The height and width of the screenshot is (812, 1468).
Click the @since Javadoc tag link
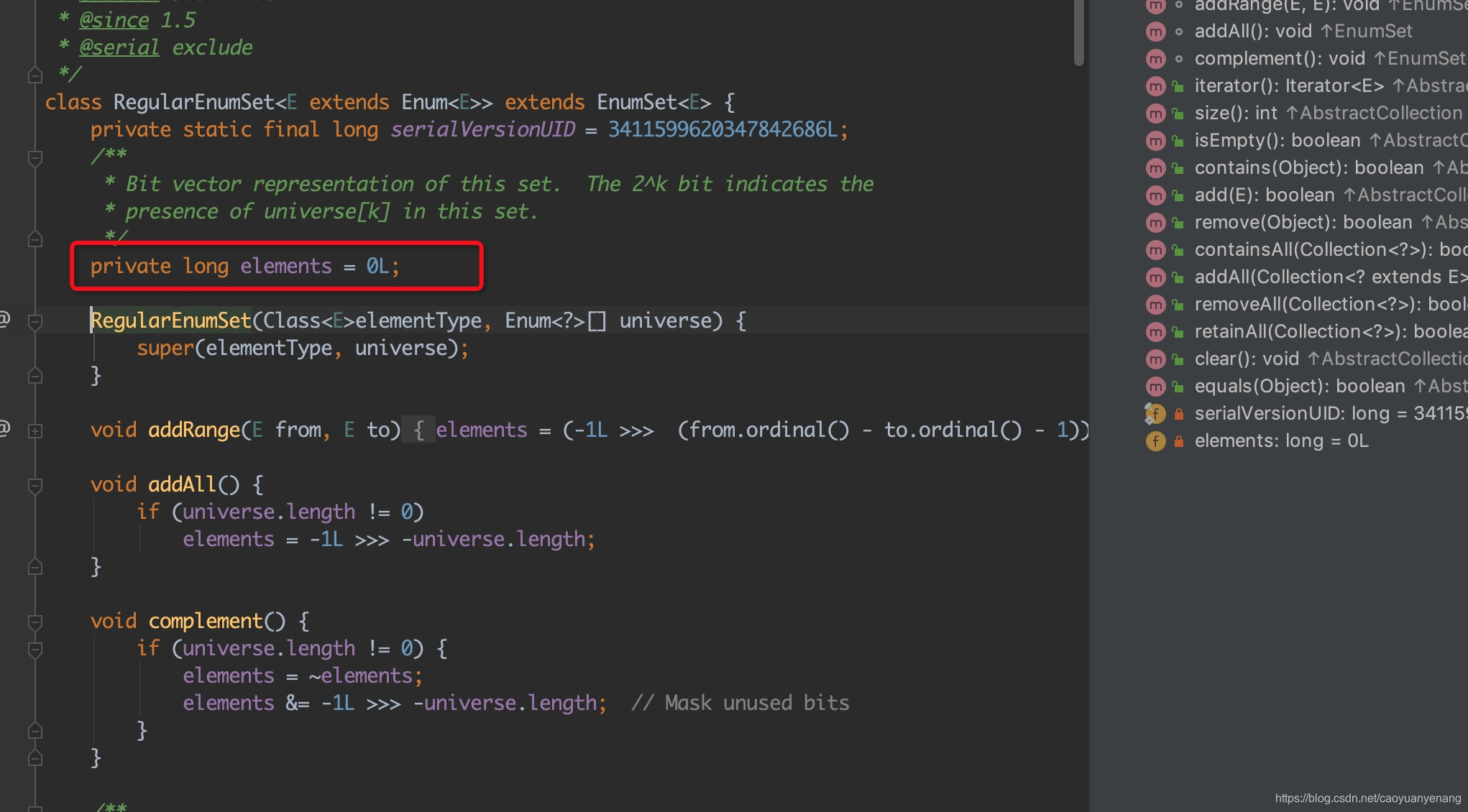(114, 20)
